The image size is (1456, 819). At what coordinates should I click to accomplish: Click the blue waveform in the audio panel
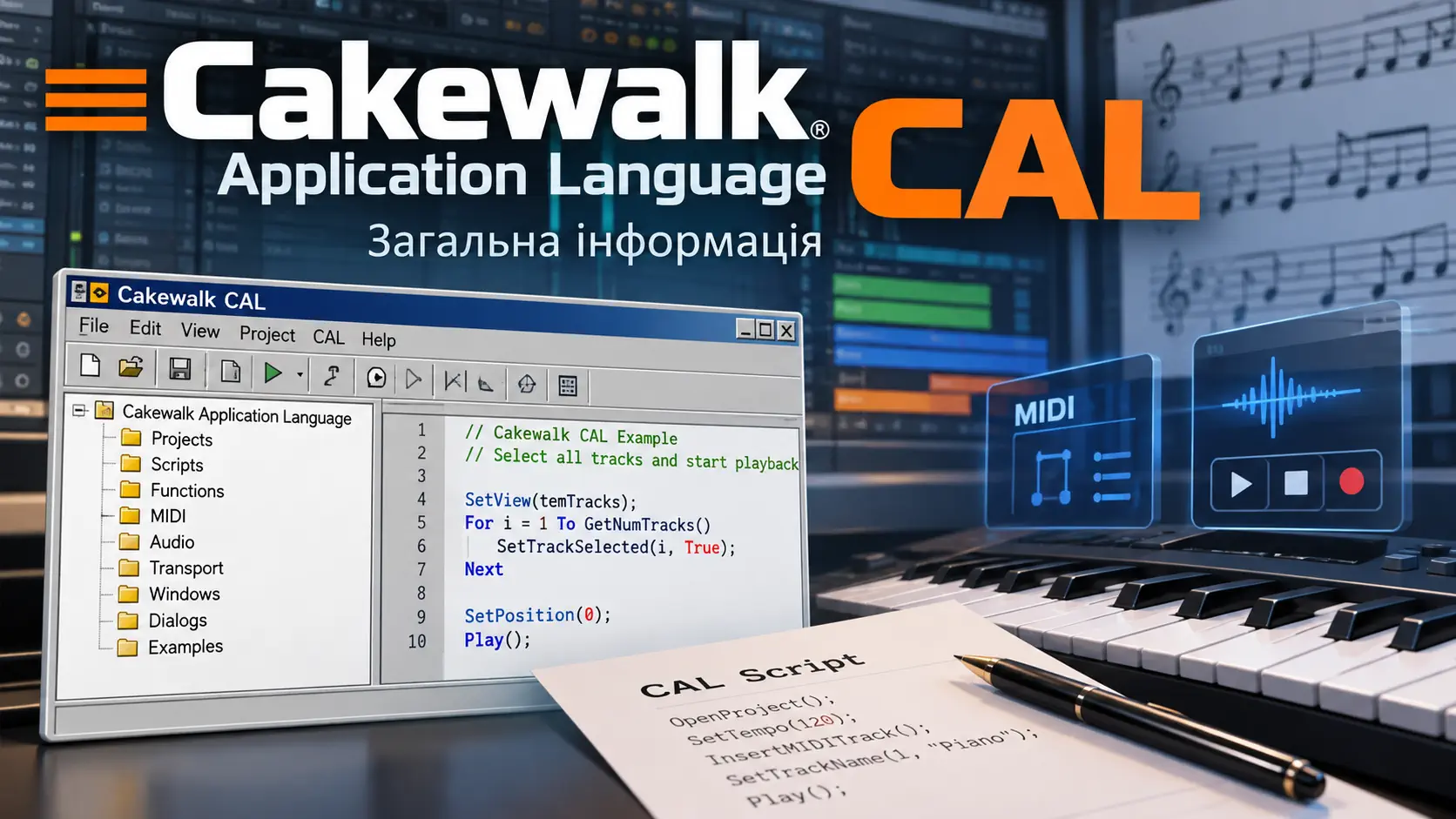[1289, 398]
